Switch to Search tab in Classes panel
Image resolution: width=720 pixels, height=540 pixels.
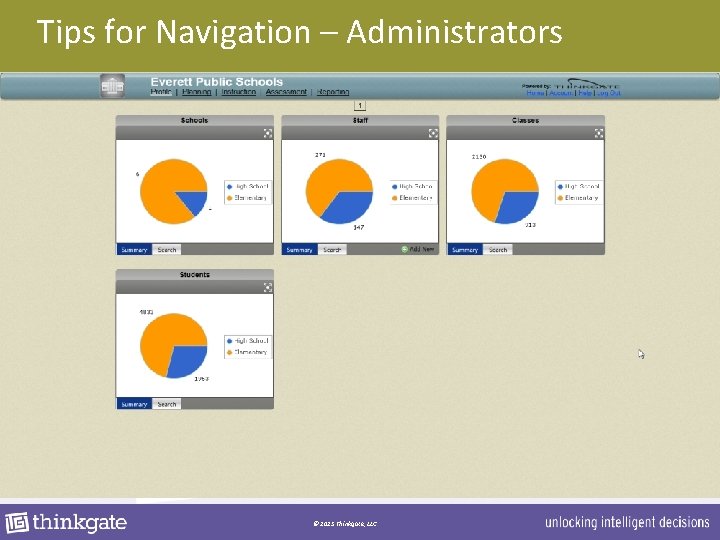498,250
